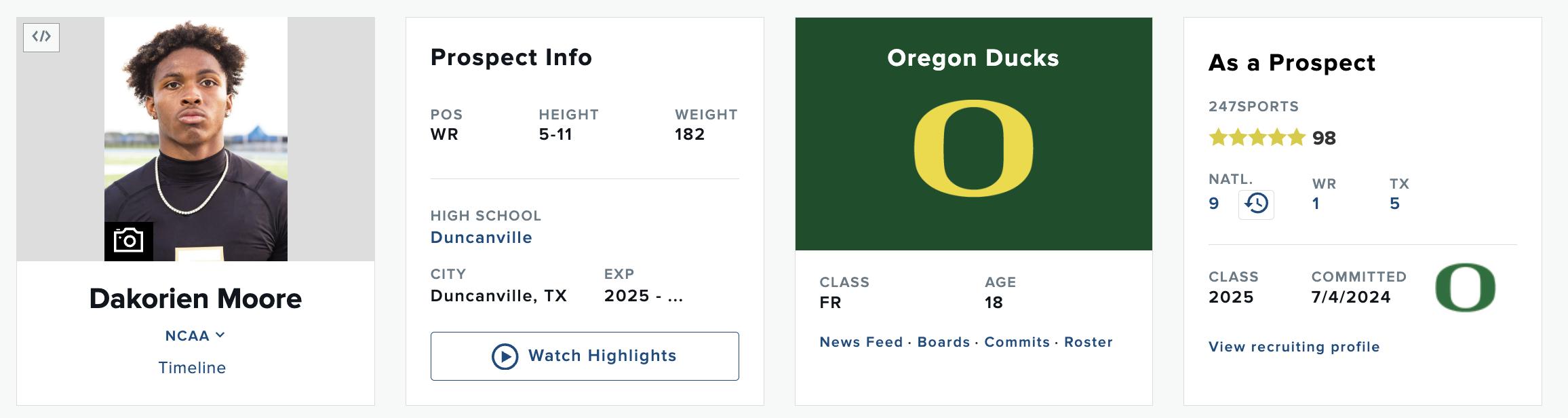
Task: Expand the NCAA dropdown
Action: 195,336
